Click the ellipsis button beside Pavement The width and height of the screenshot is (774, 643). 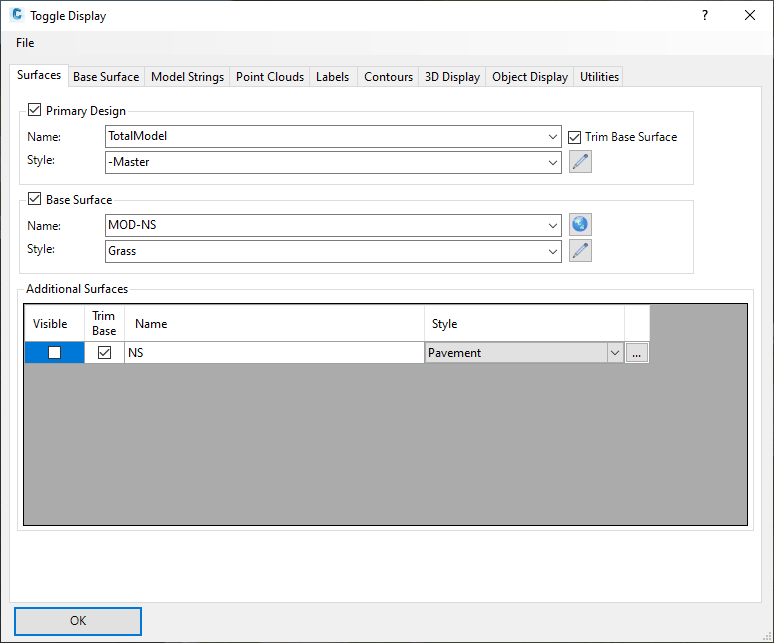coord(637,353)
